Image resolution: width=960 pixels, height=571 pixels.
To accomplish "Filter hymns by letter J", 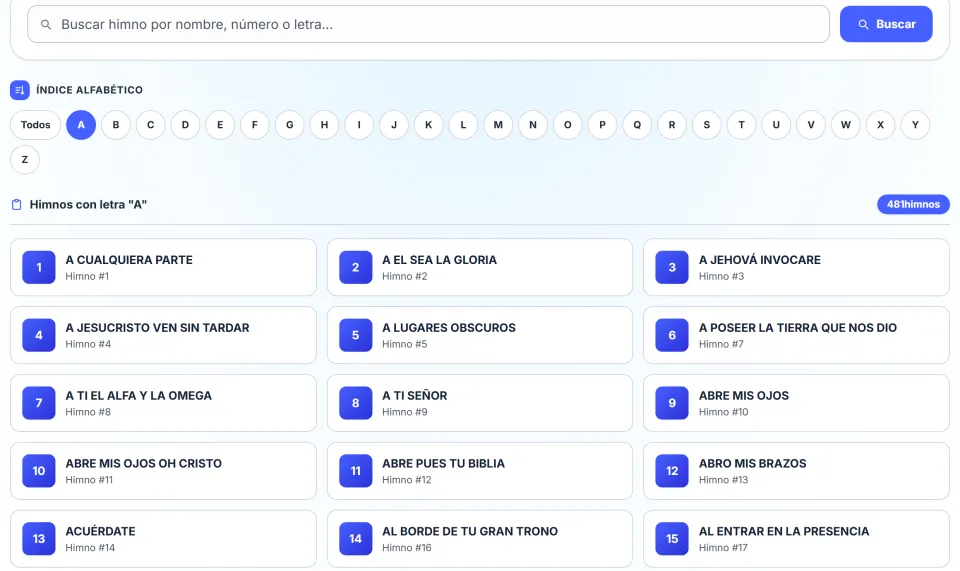I will [394, 125].
